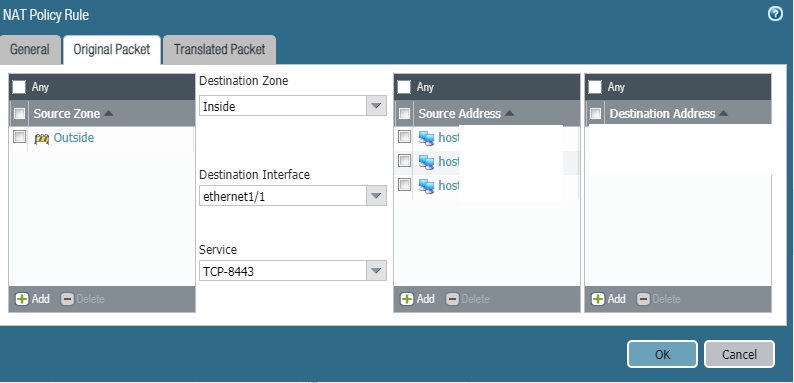Click the Source Zone column header

pyautogui.click(x=111, y=113)
